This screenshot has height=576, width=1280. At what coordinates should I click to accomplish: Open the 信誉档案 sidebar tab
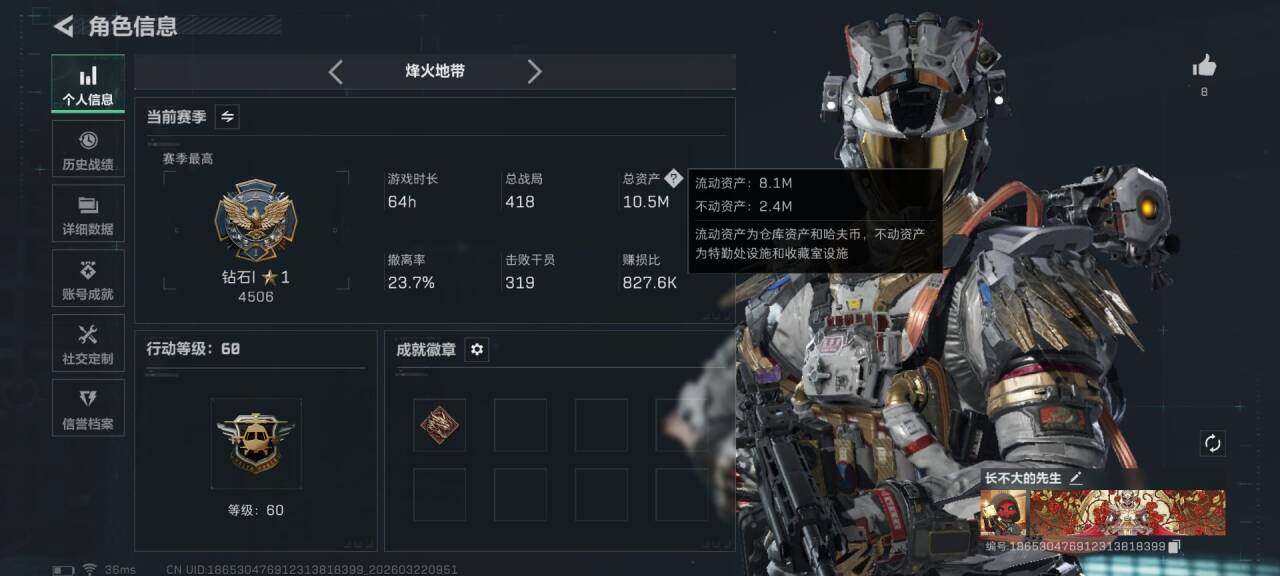(x=88, y=409)
